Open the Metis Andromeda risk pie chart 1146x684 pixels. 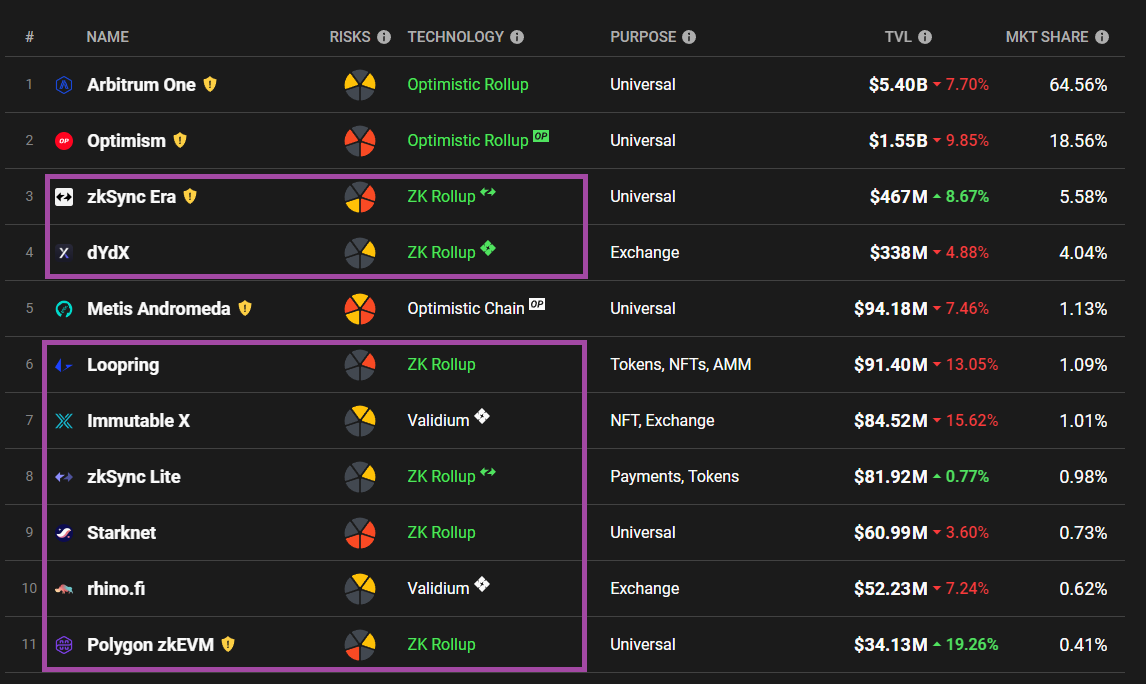tap(360, 309)
